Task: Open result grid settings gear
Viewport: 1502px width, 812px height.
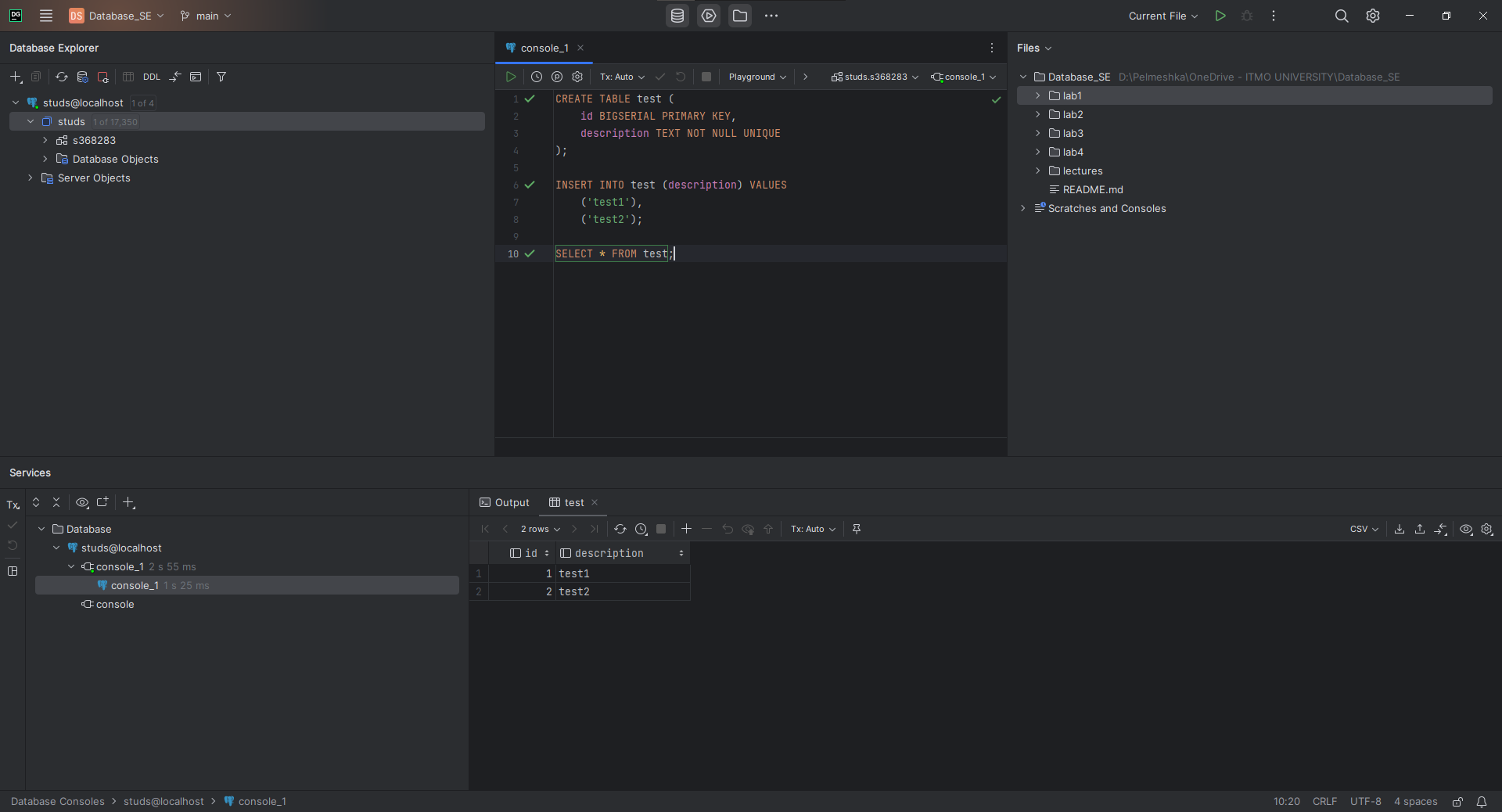Action: tap(1487, 529)
